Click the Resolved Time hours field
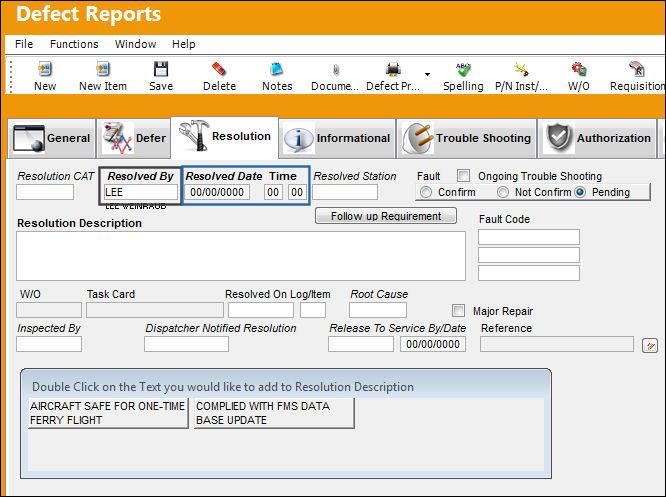666x497 pixels. (273, 192)
